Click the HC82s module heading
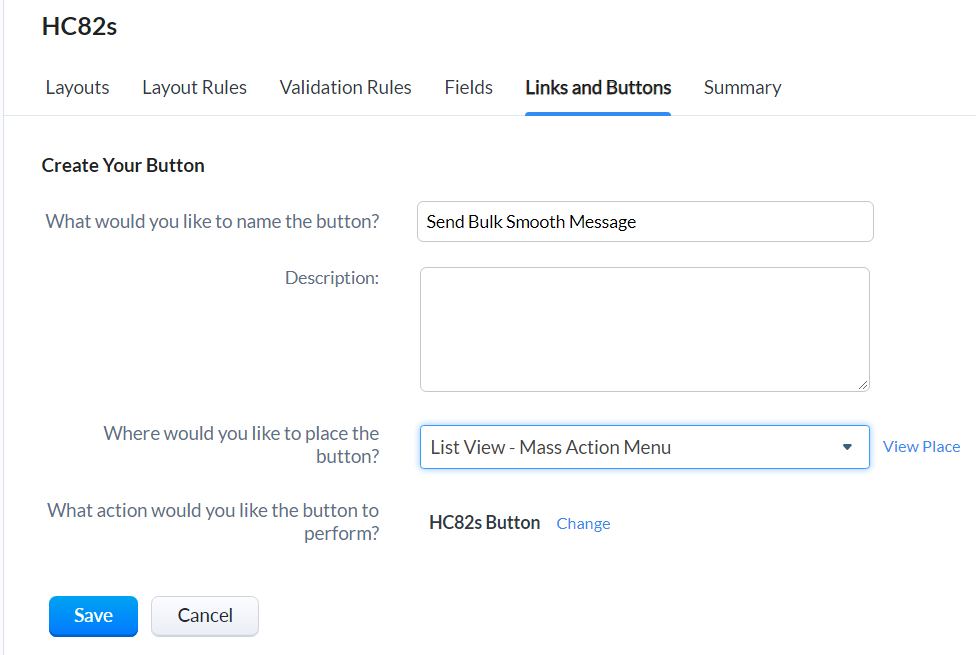The height and width of the screenshot is (655, 976). tap(79, 27)
